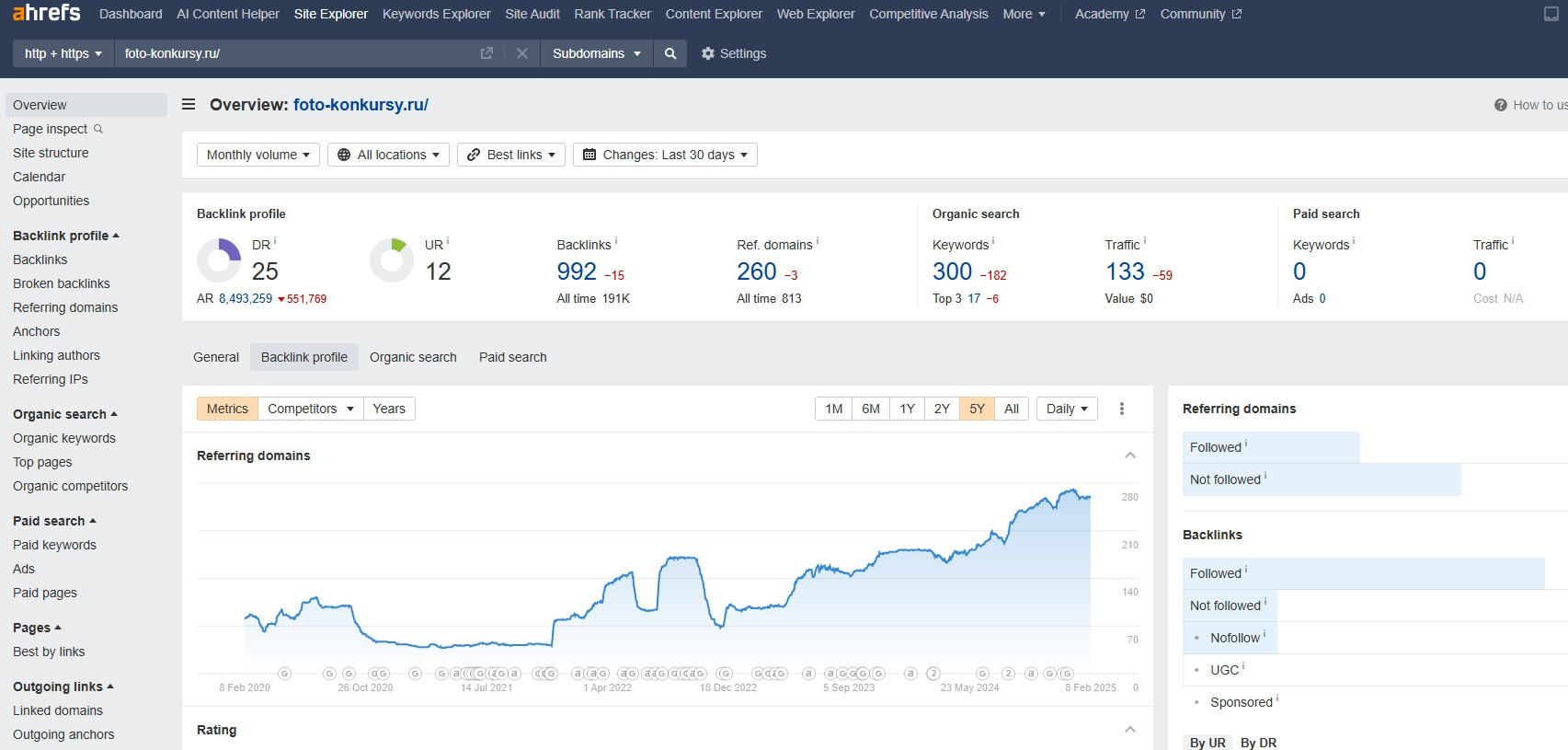Set chart range to 6M
This screenshot has width=1568, height=750.
tap(871, 409)
